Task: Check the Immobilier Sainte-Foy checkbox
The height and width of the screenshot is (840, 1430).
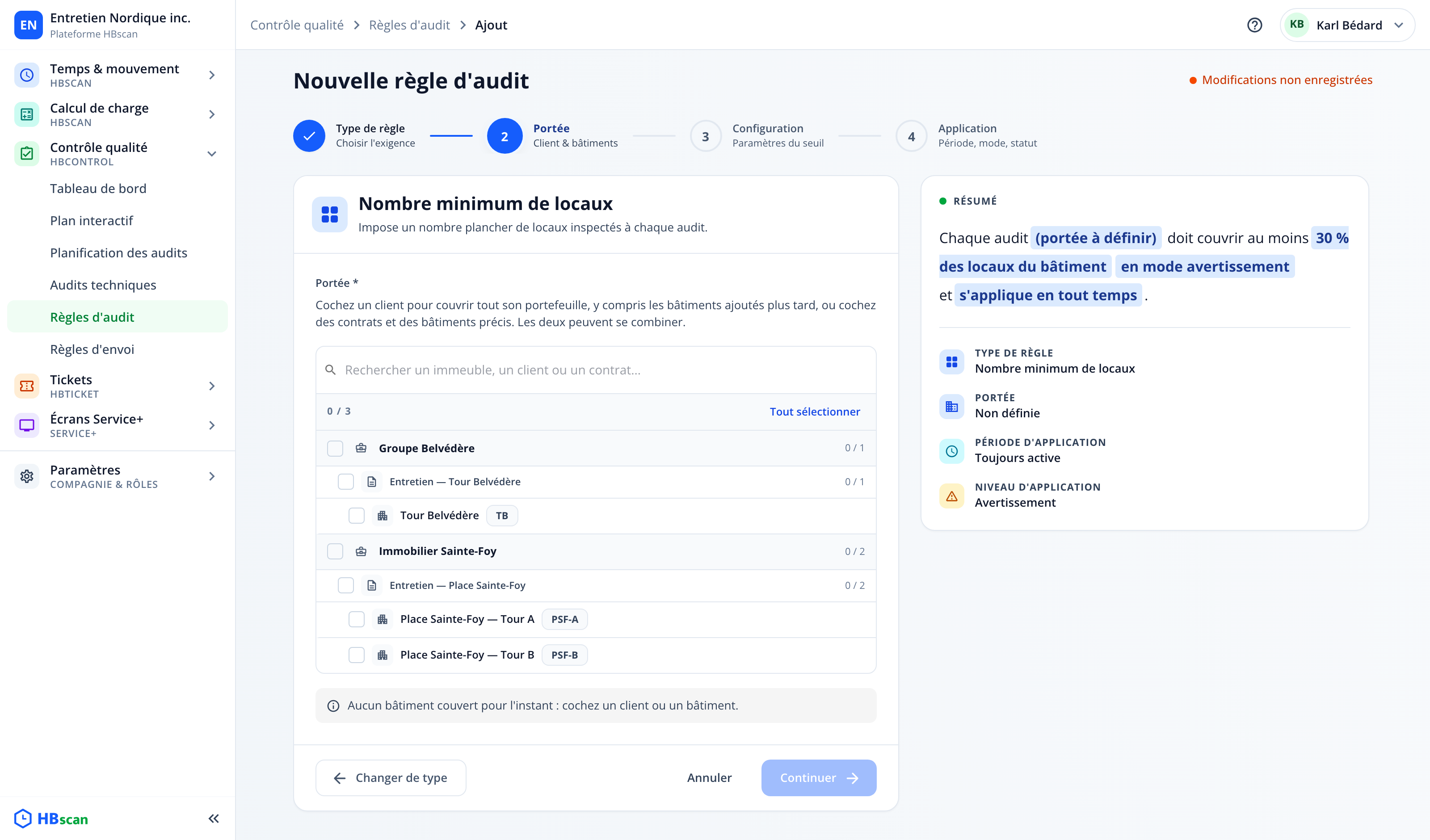Action: 335,551
